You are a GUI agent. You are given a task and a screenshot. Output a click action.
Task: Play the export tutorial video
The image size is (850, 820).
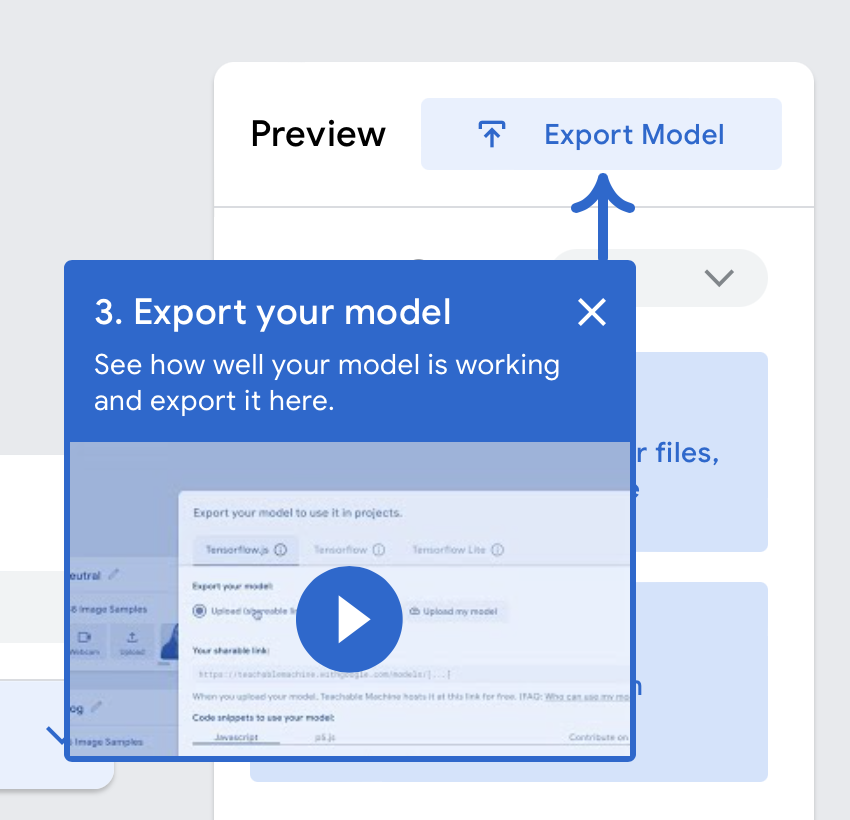click(349, 620)
